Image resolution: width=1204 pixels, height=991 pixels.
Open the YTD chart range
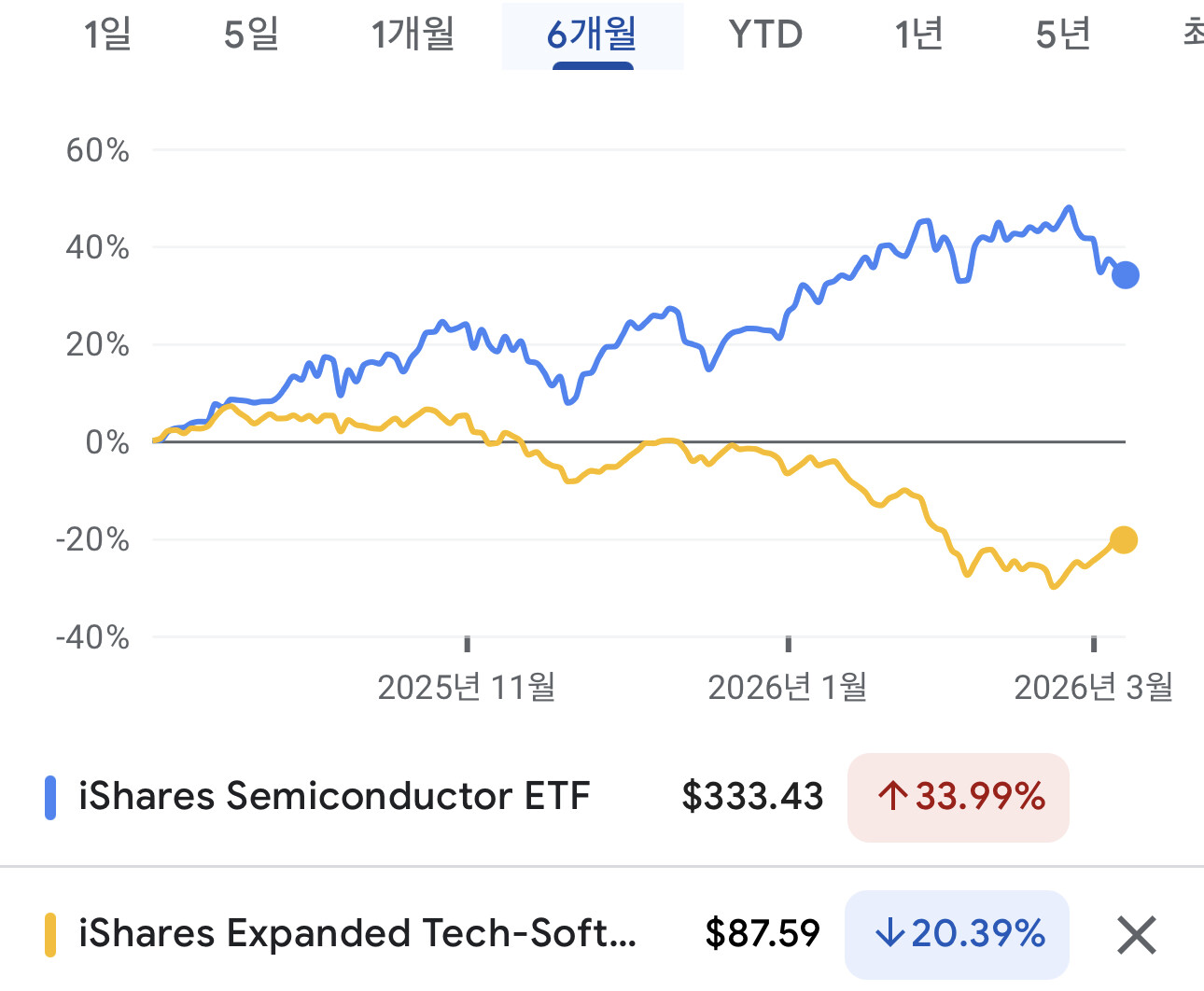765,35
